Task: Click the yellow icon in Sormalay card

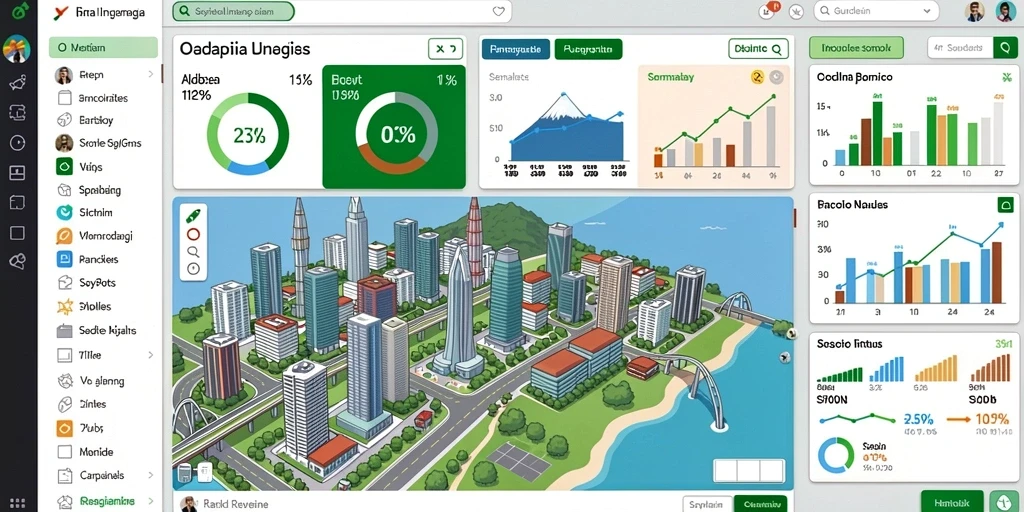Action: (758, 77)
